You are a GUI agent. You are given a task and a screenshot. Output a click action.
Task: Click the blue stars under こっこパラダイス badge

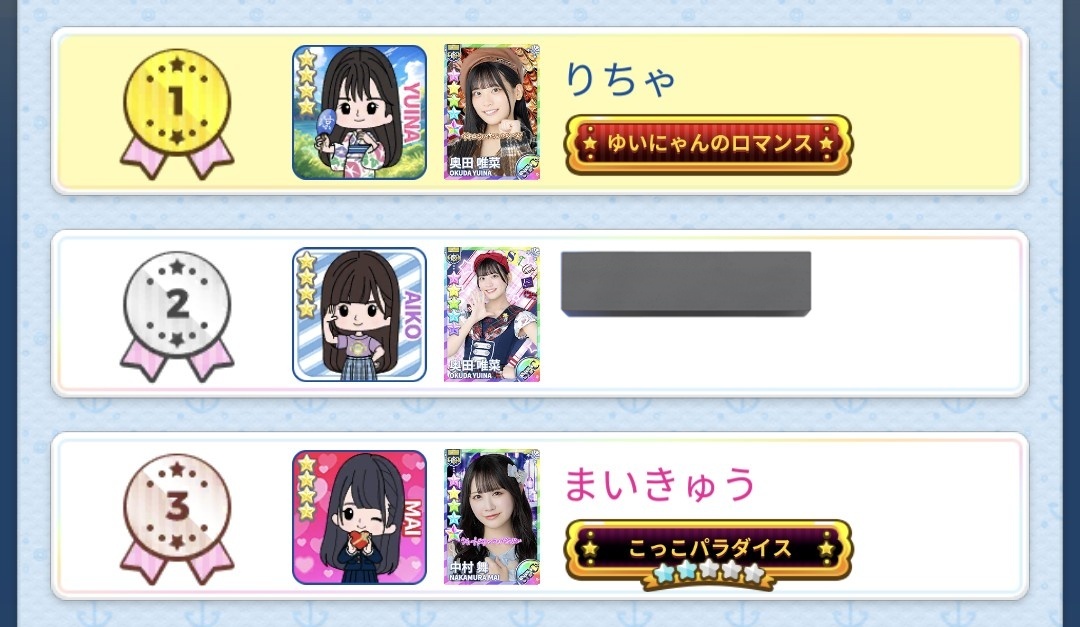pyautogui.click(x=709, y=572)
